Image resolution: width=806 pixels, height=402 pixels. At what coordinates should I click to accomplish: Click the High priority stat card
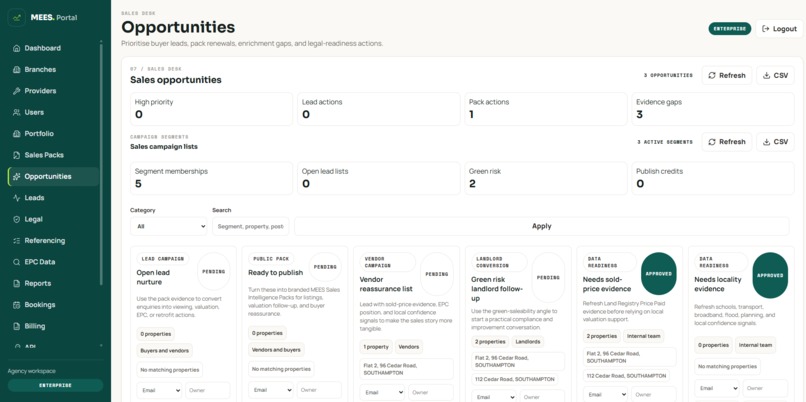click(211, 109)
